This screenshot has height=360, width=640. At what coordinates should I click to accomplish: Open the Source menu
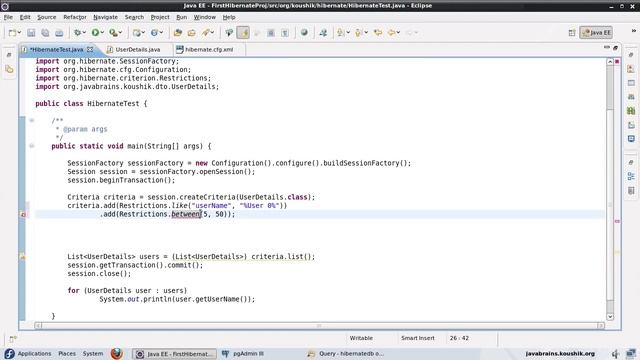click(47, 17)
